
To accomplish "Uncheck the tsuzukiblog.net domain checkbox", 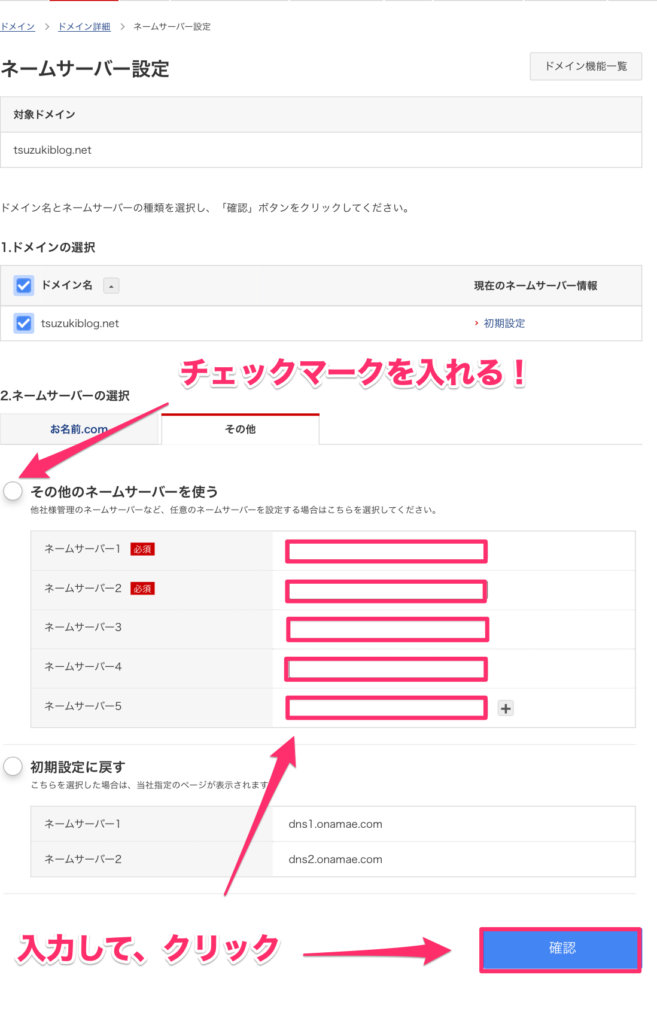I will [24, 323].
